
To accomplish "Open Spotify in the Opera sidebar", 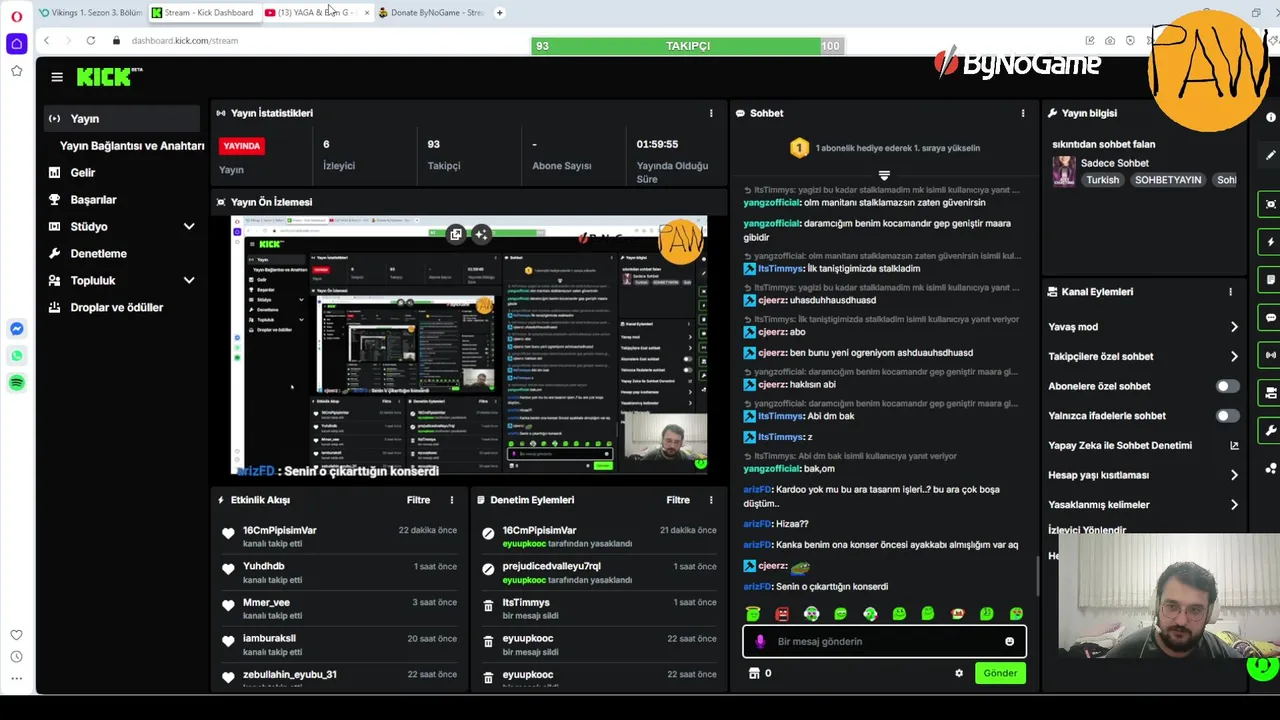I will click(x=17, y=383).
